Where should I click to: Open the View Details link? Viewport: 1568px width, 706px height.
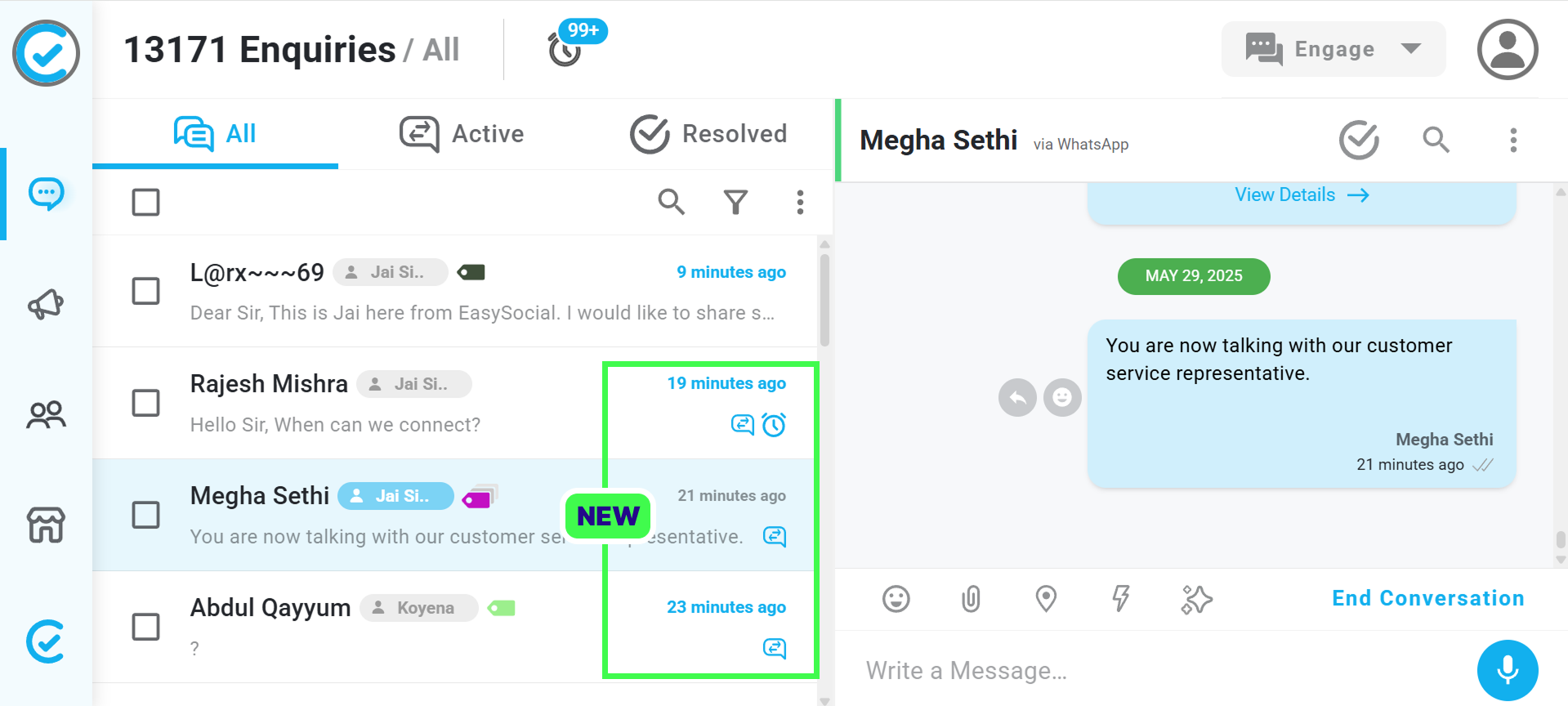click(x=1302, y=194)
